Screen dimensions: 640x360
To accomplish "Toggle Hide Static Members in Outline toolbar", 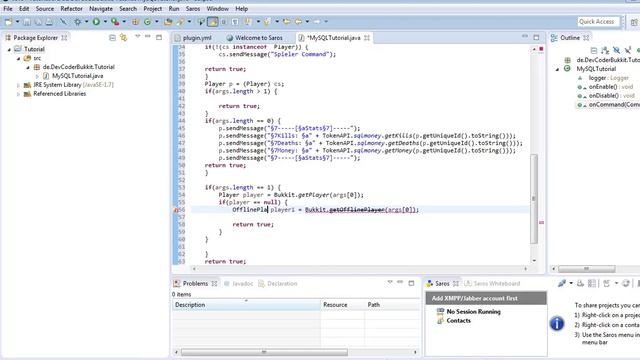I will point(628,50).
